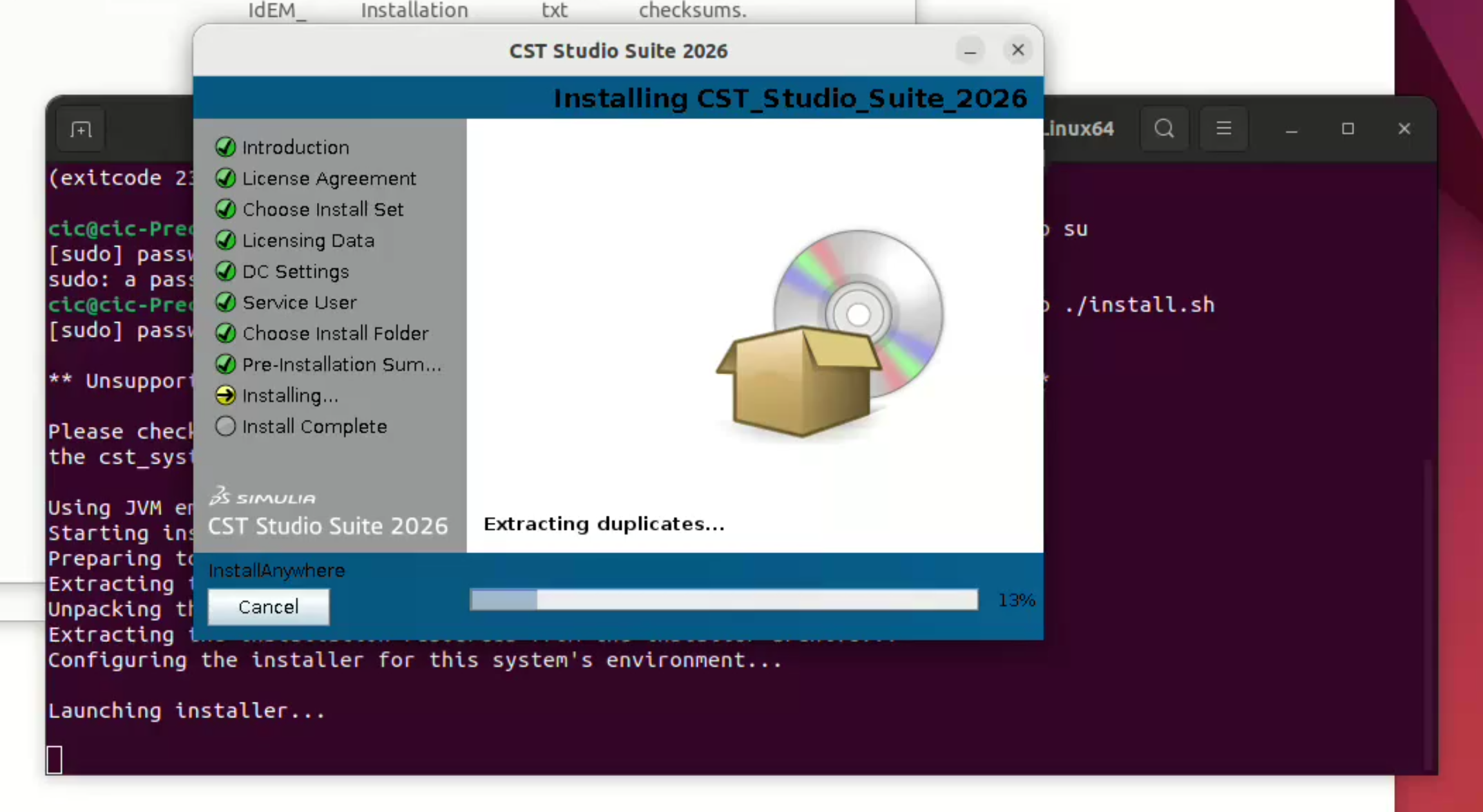Viewport: 1483px width, 812px height.
Task: Select the 'License Agreement' step label
Action: pyautogui.click(x=329, y=178)
